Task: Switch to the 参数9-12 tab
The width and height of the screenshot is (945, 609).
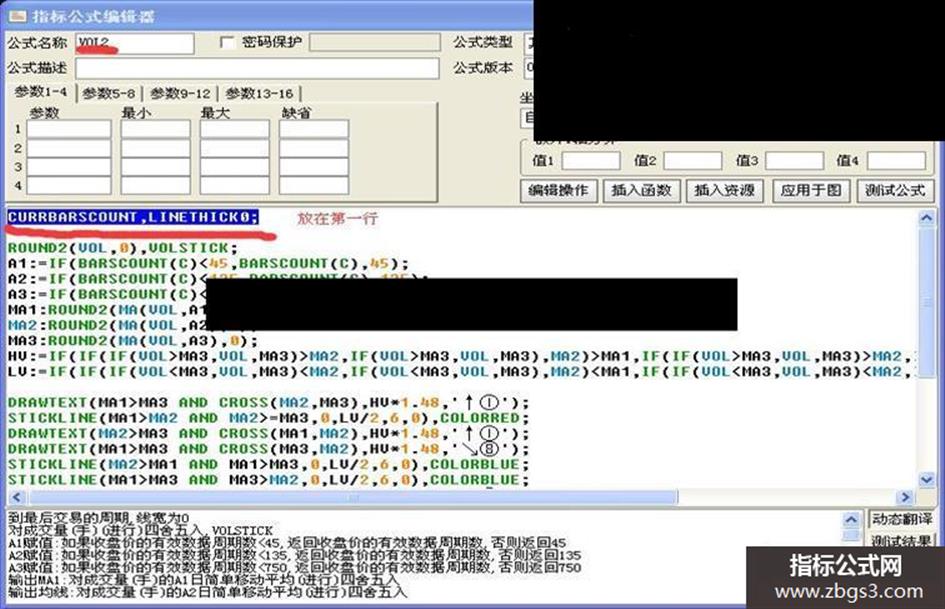Action: (180, 93)
